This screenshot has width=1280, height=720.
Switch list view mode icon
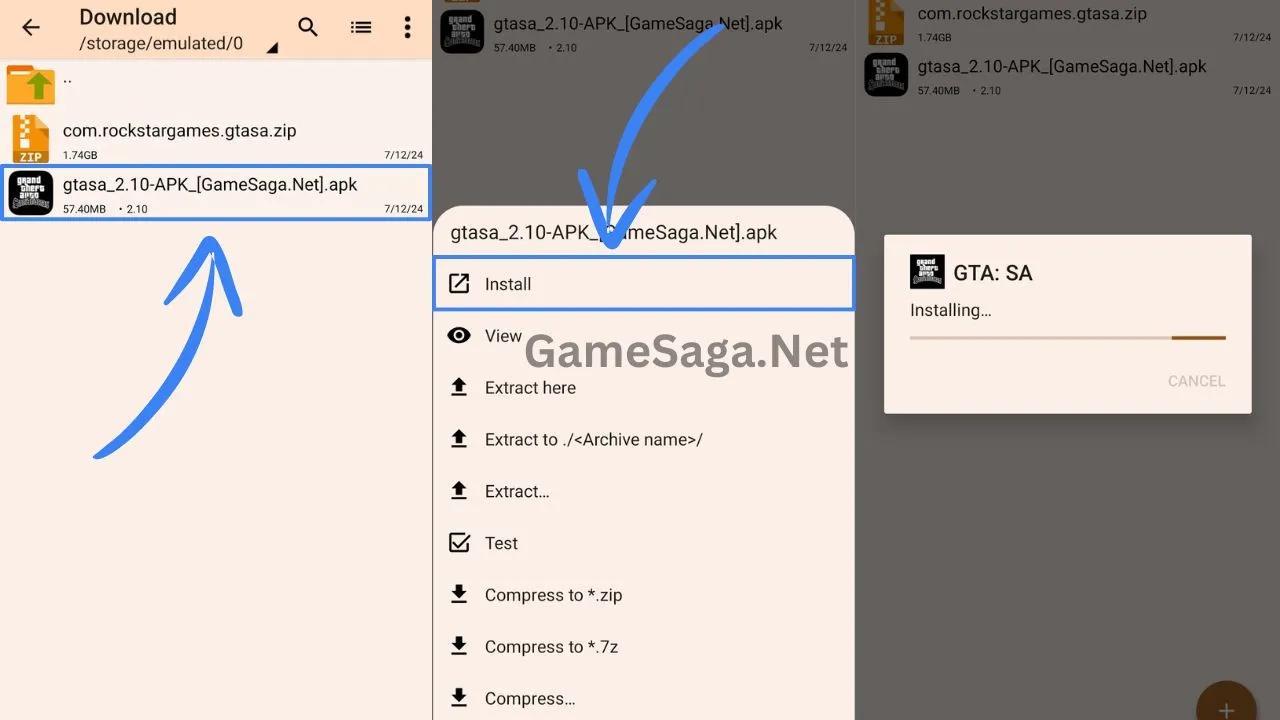361,27
